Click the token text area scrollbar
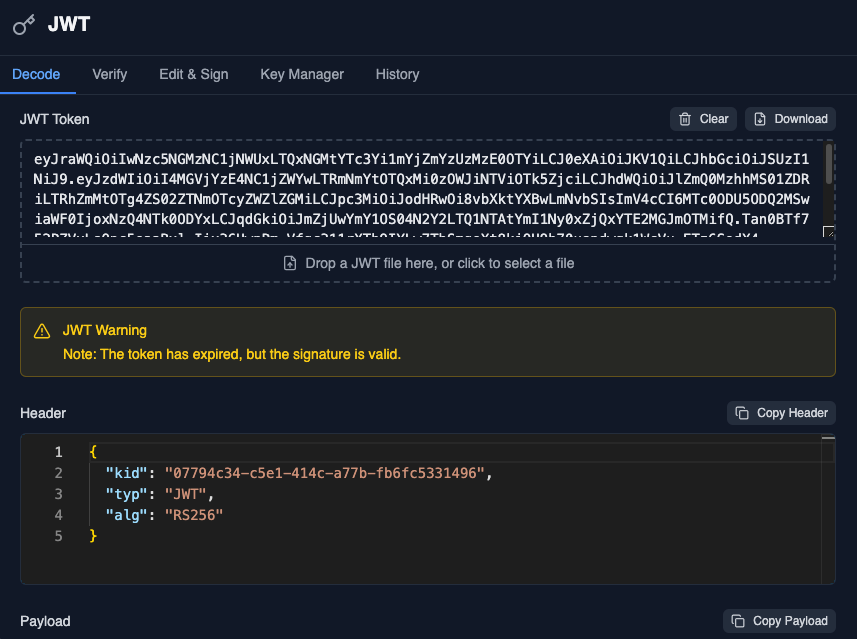This screenshot has width=857, height=639. [829, 164]
